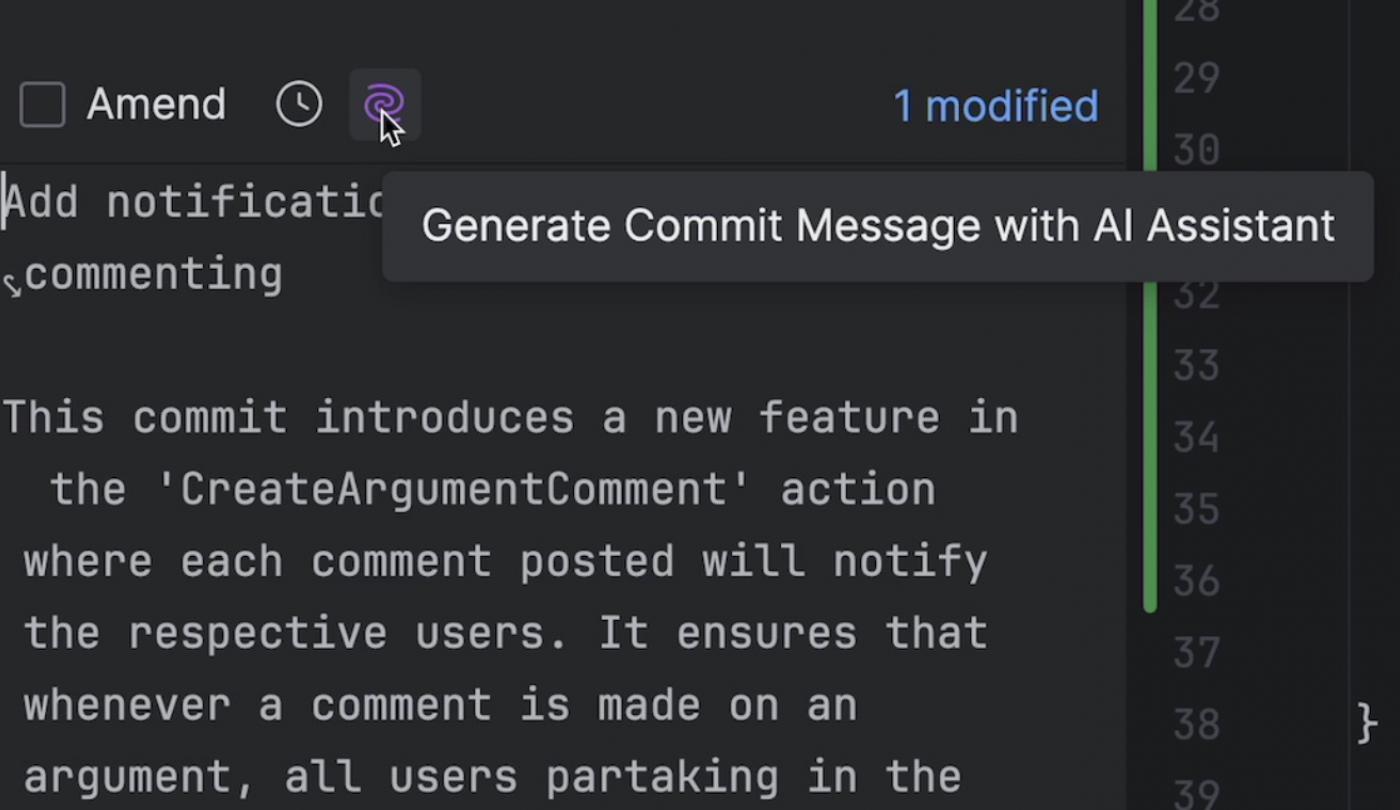The width and height of the screenshot is (1400, 810).
Task: Click line number 35 in the gutter
Action: (x=1196, y=510)
